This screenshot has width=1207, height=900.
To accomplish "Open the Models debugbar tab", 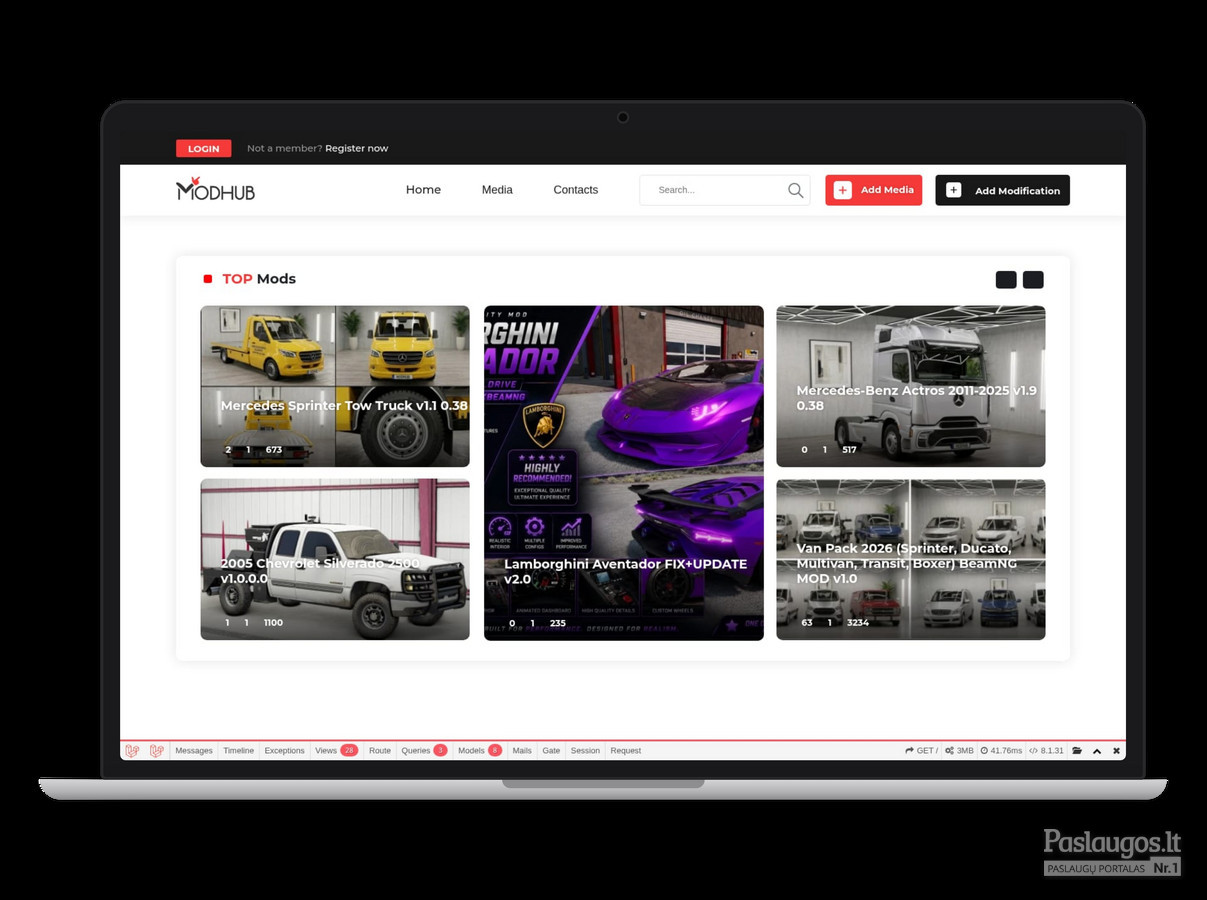I will pyautogui.click(x=479, y=751).
